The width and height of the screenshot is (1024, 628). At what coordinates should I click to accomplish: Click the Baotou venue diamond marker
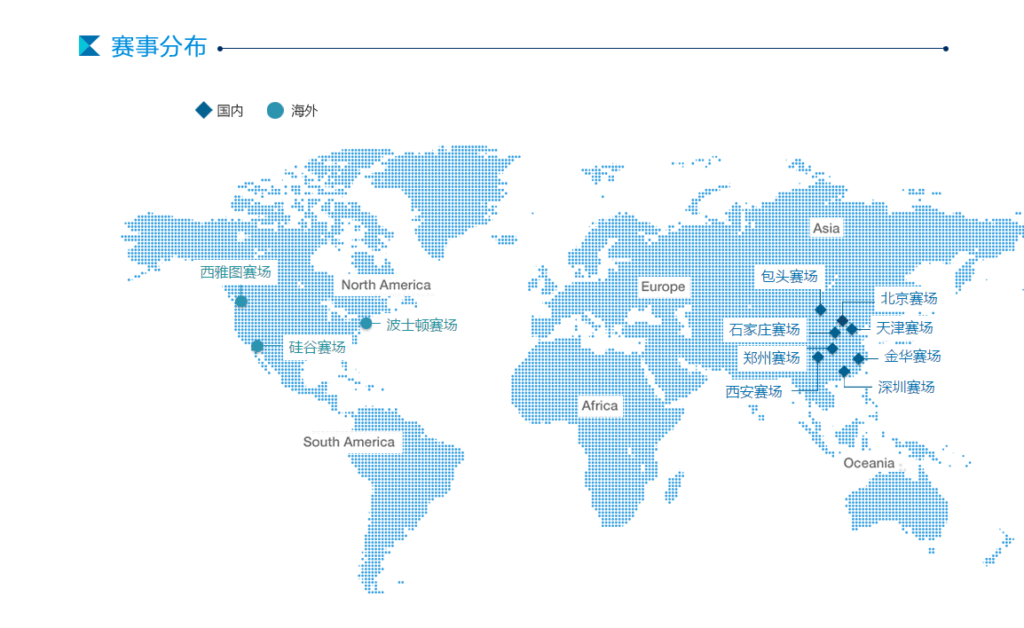pyautogui.click(x=820, y=310)
